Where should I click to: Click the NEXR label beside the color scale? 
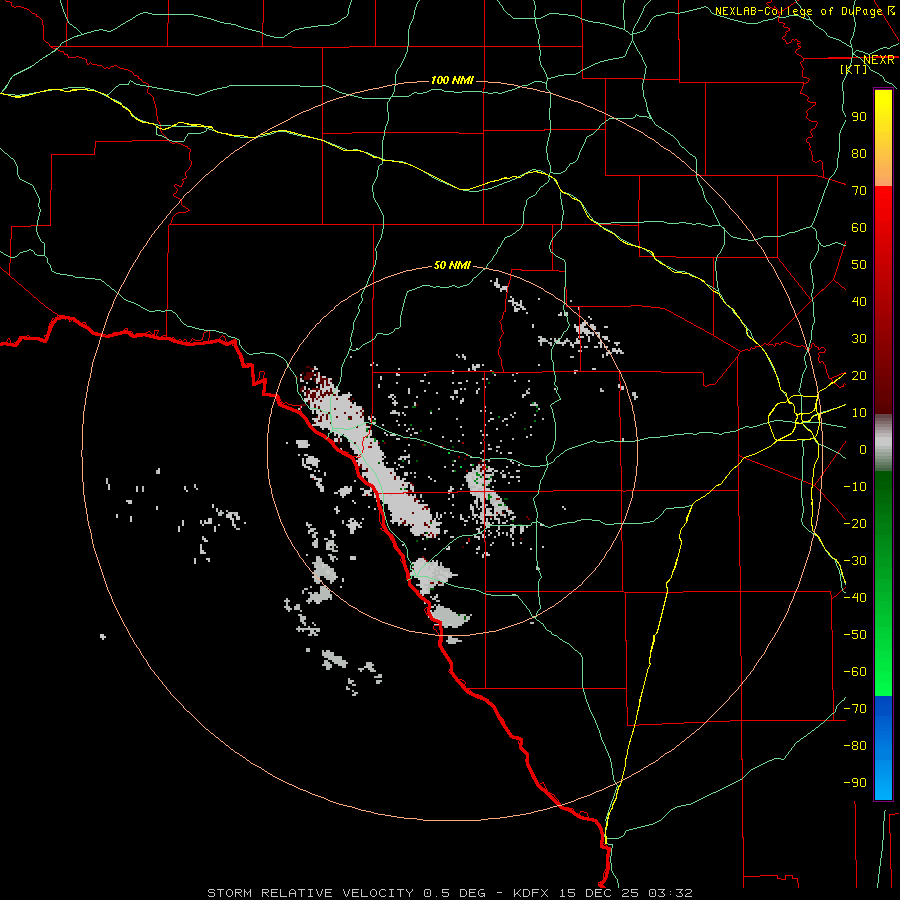(879, 60)
